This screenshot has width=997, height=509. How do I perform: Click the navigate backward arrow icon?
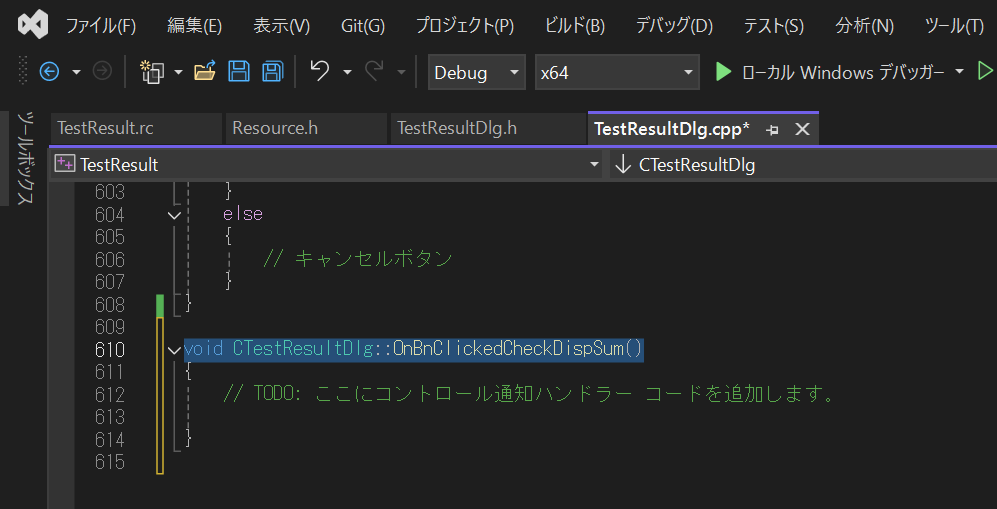click(x=49, y=72)
